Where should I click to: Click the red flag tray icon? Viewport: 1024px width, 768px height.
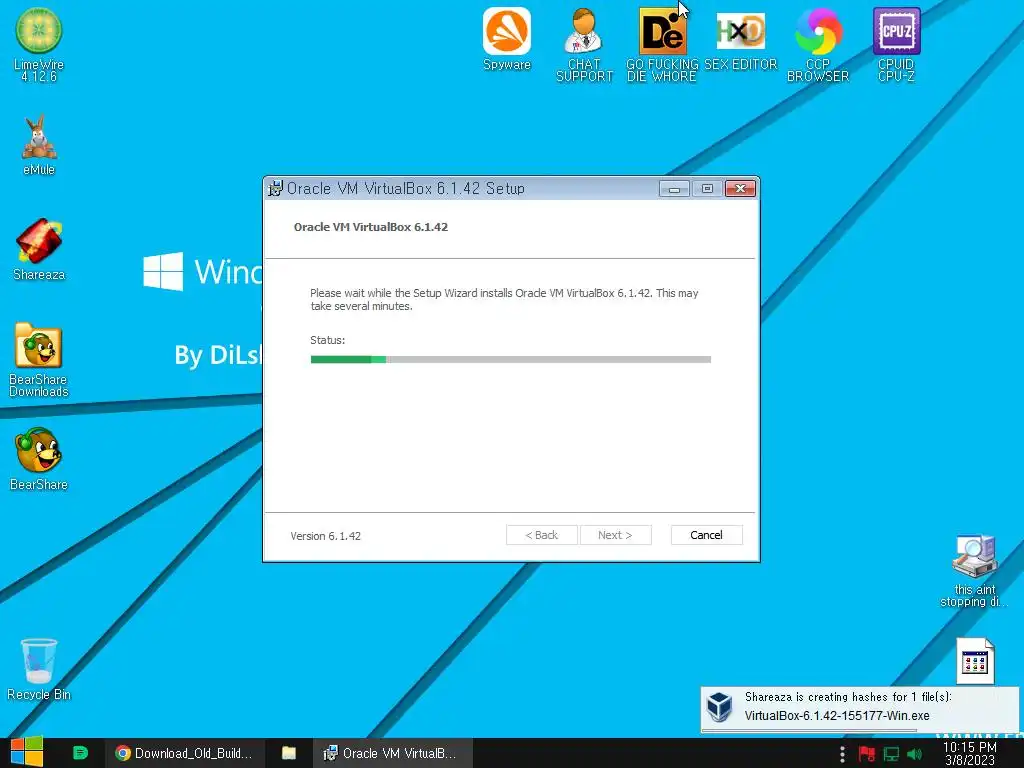(x=867, y=754)
